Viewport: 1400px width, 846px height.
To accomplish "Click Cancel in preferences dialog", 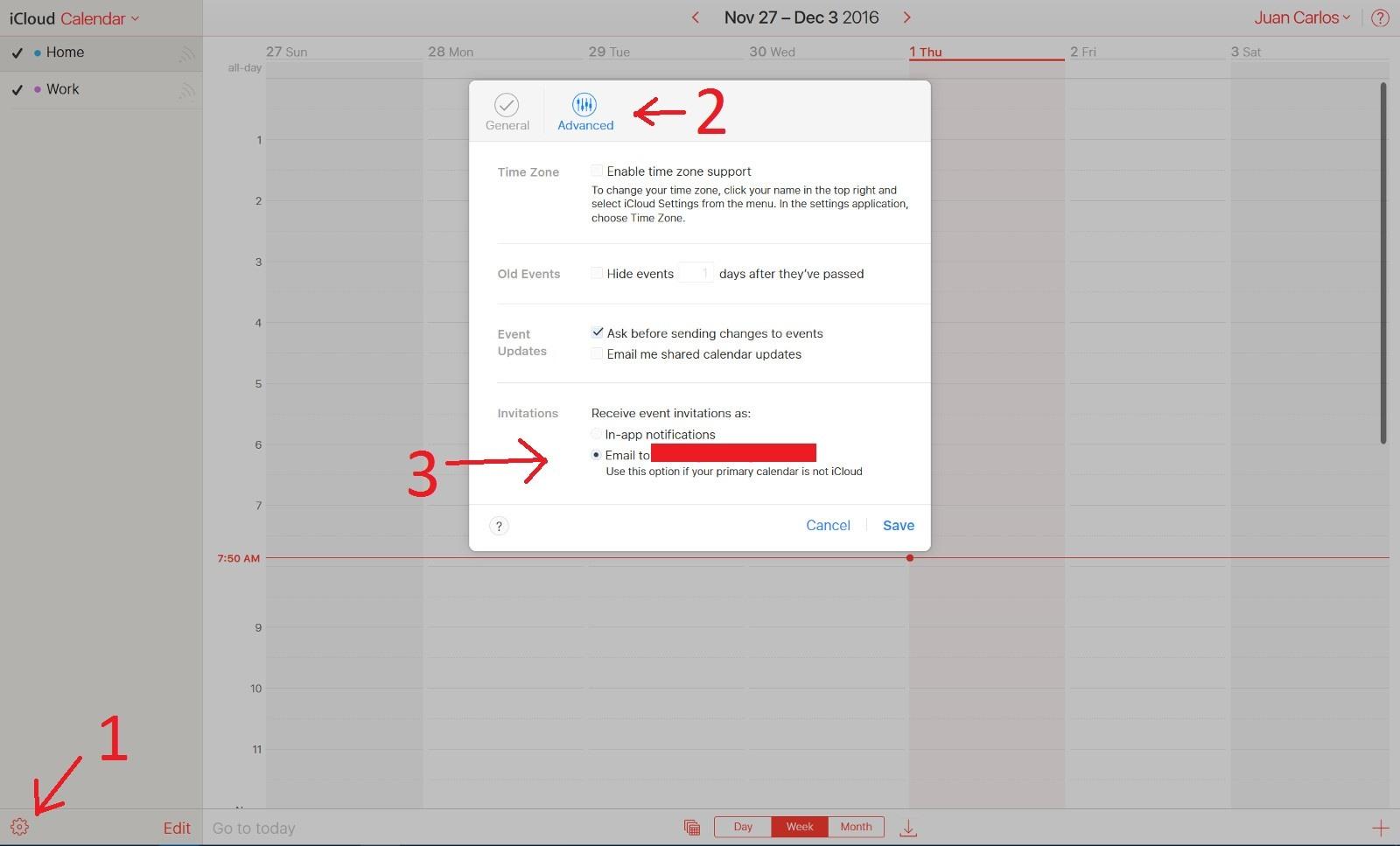I will (828, 525).
